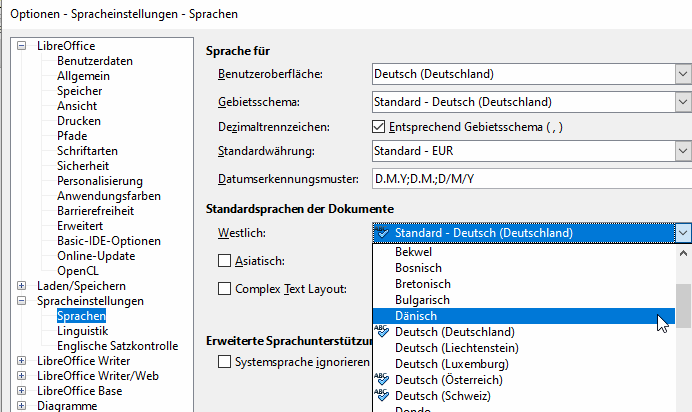Click spellcheck icon beside Deutsch (Österreich)

(382, 379)
